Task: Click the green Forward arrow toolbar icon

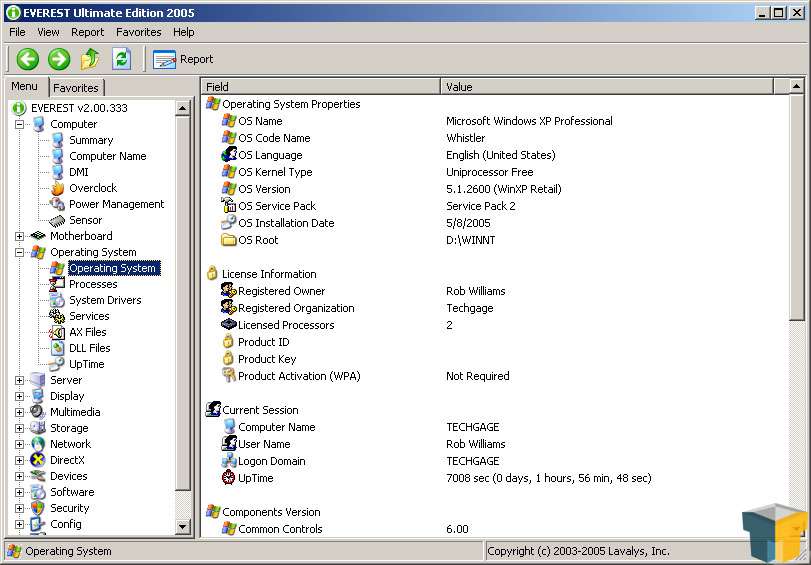Action: coord(59,59)
